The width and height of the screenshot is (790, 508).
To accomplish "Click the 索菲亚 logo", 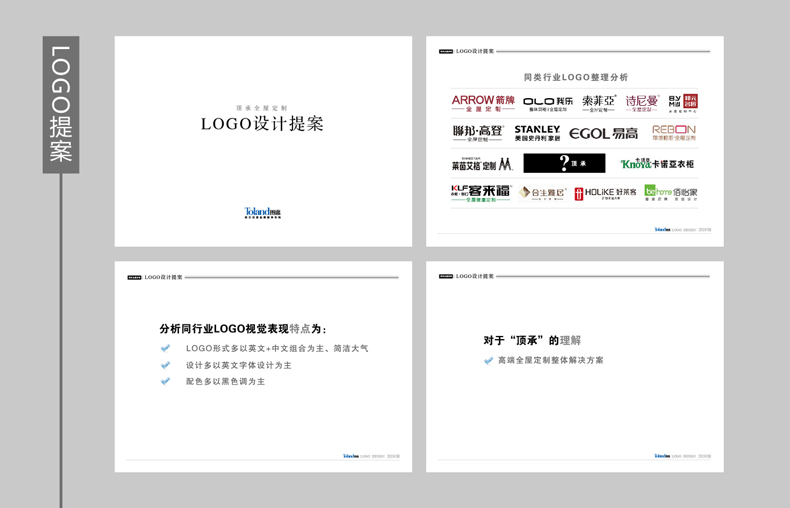I will [x=598, y=102].
